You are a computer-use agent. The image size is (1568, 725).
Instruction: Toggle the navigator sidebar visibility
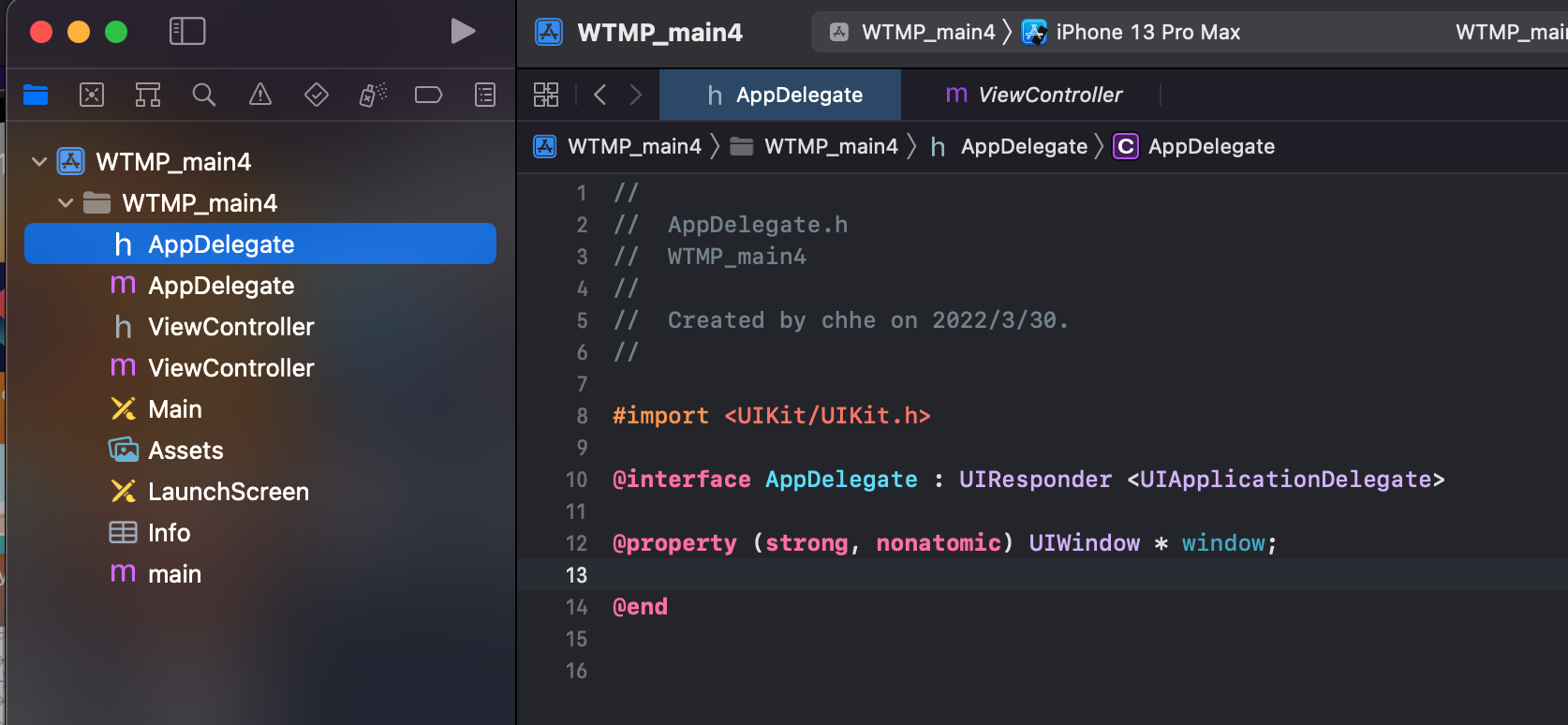pyautogui.click(x=187, y=31)
